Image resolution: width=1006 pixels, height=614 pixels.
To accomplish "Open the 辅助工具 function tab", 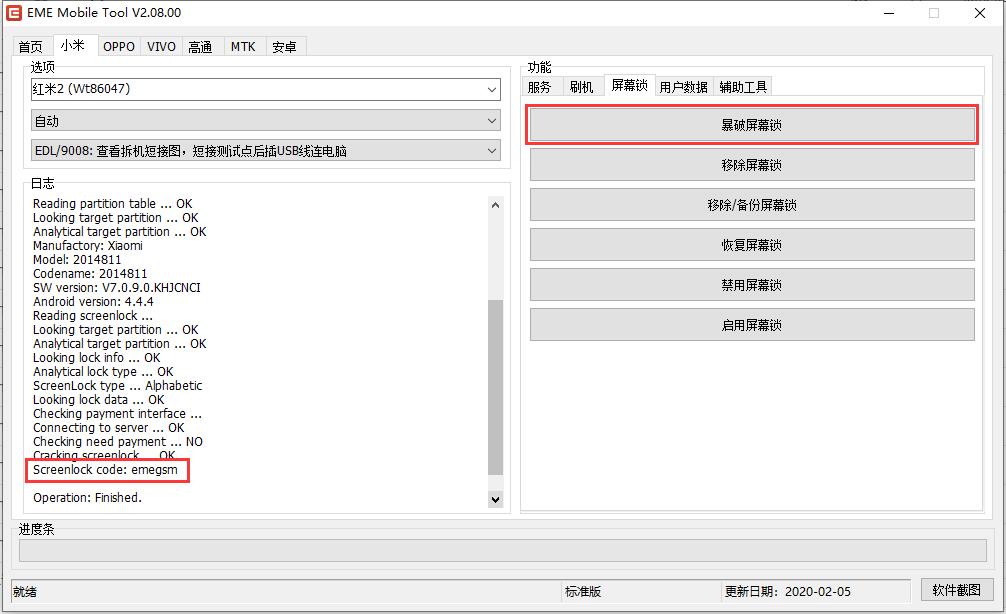I will tap(743, 87).
